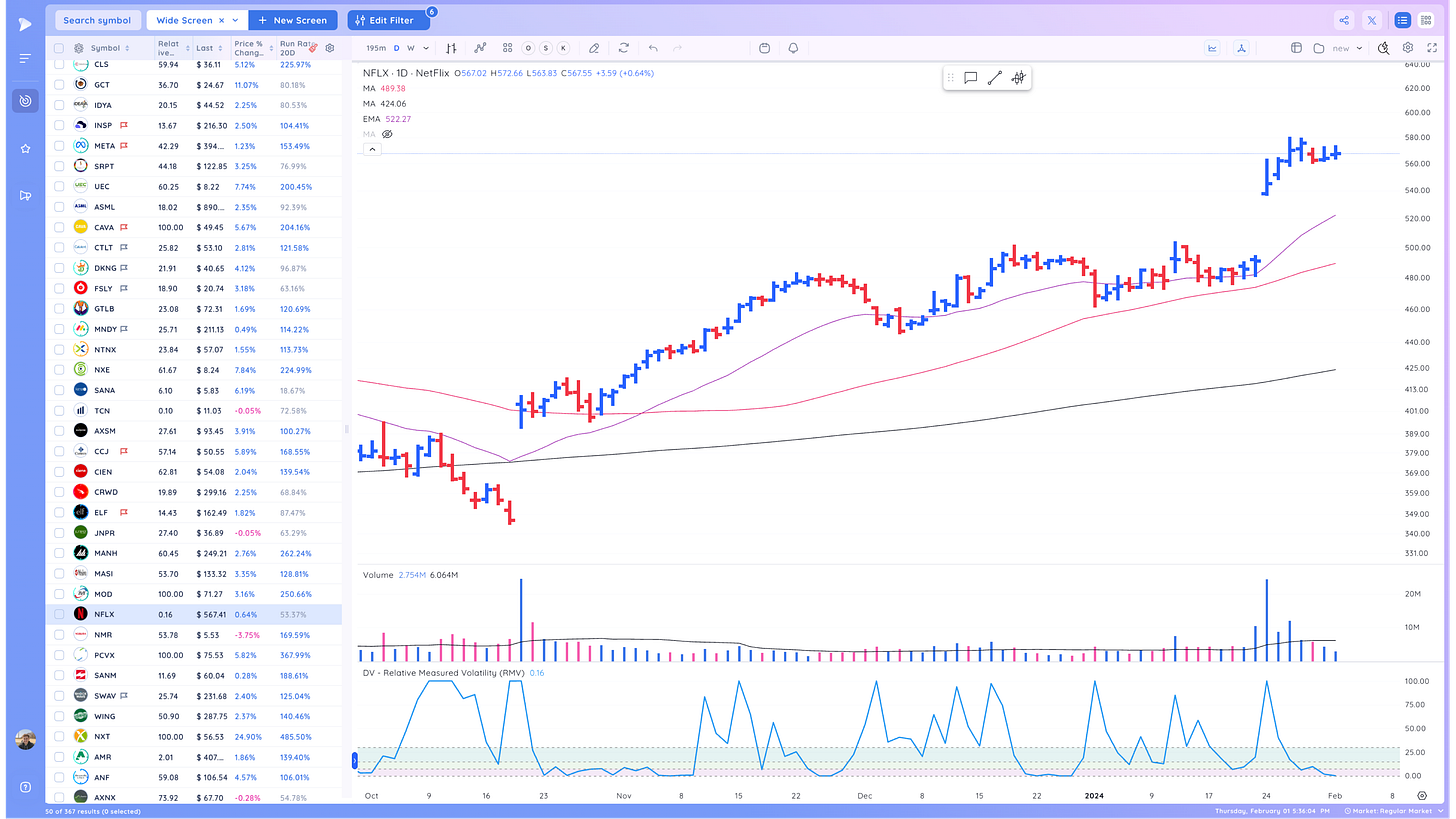Show the hidden MA indicator eye icon
Image resolution: width=1456 pixels, height=819 pixels.
click(x=387, y=134)
